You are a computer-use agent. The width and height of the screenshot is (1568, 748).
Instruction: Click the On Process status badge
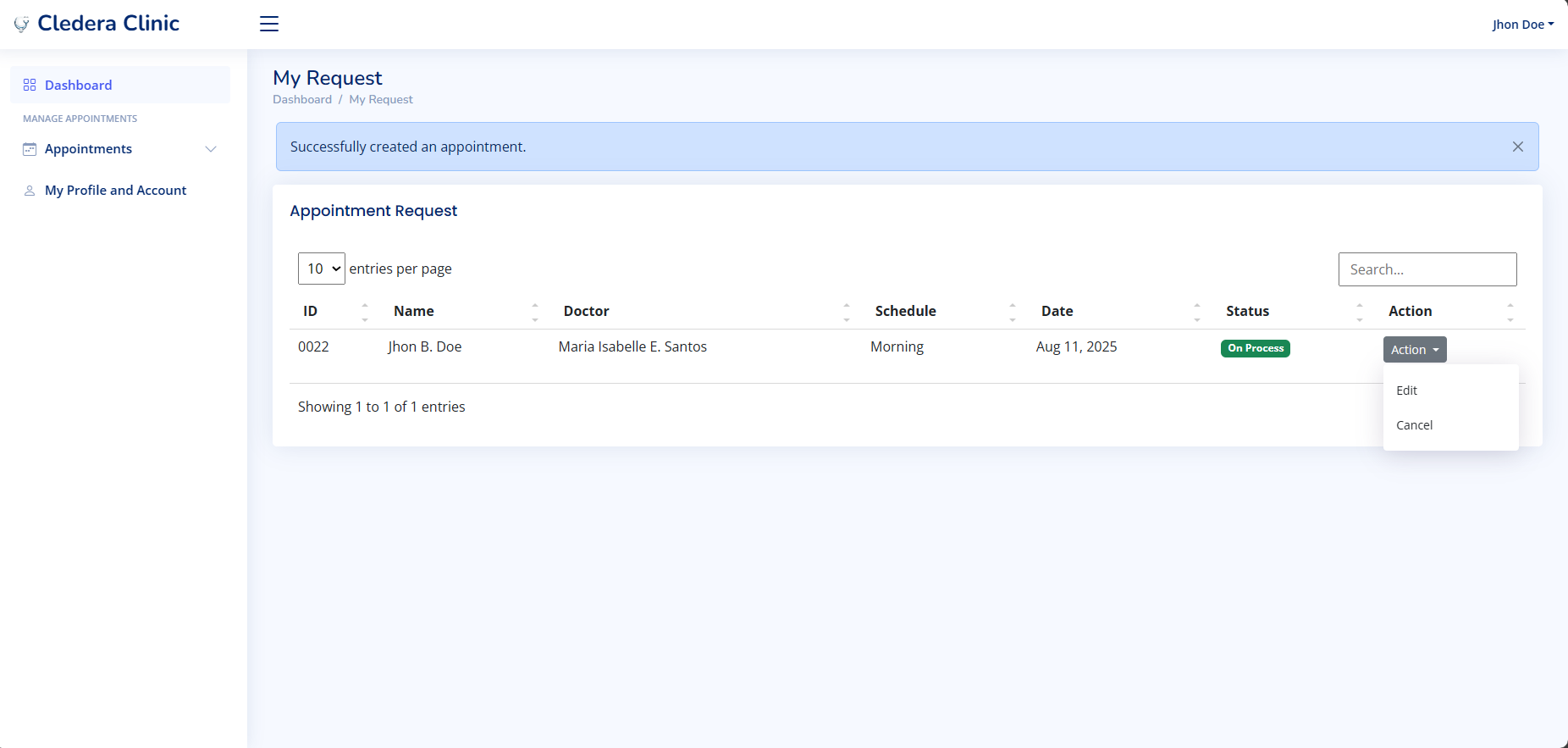pos(1255,348)
